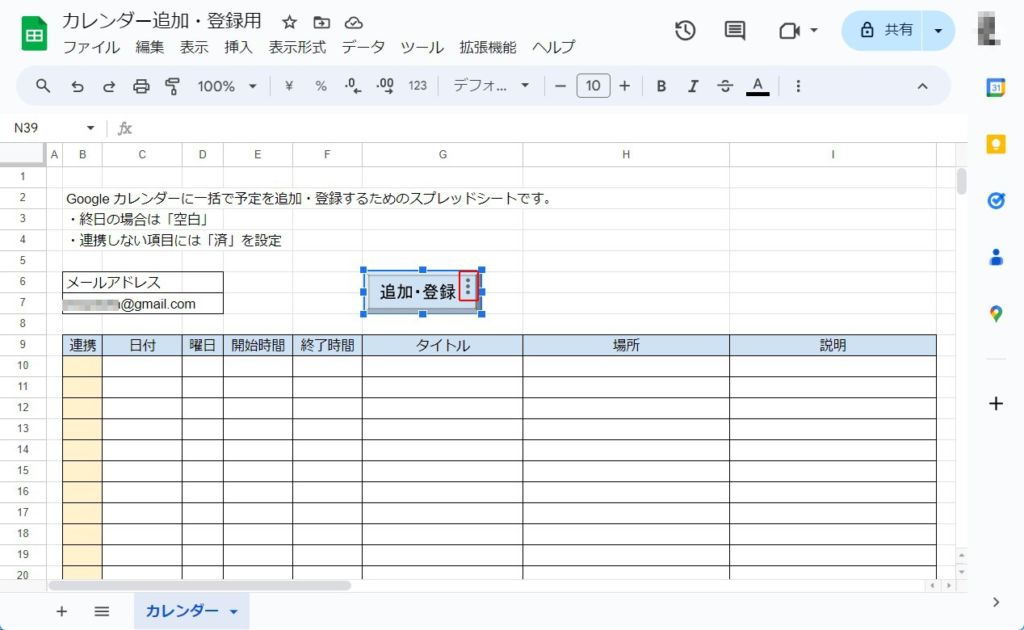
Task: Open the comments icon
Action: (735, 30)
